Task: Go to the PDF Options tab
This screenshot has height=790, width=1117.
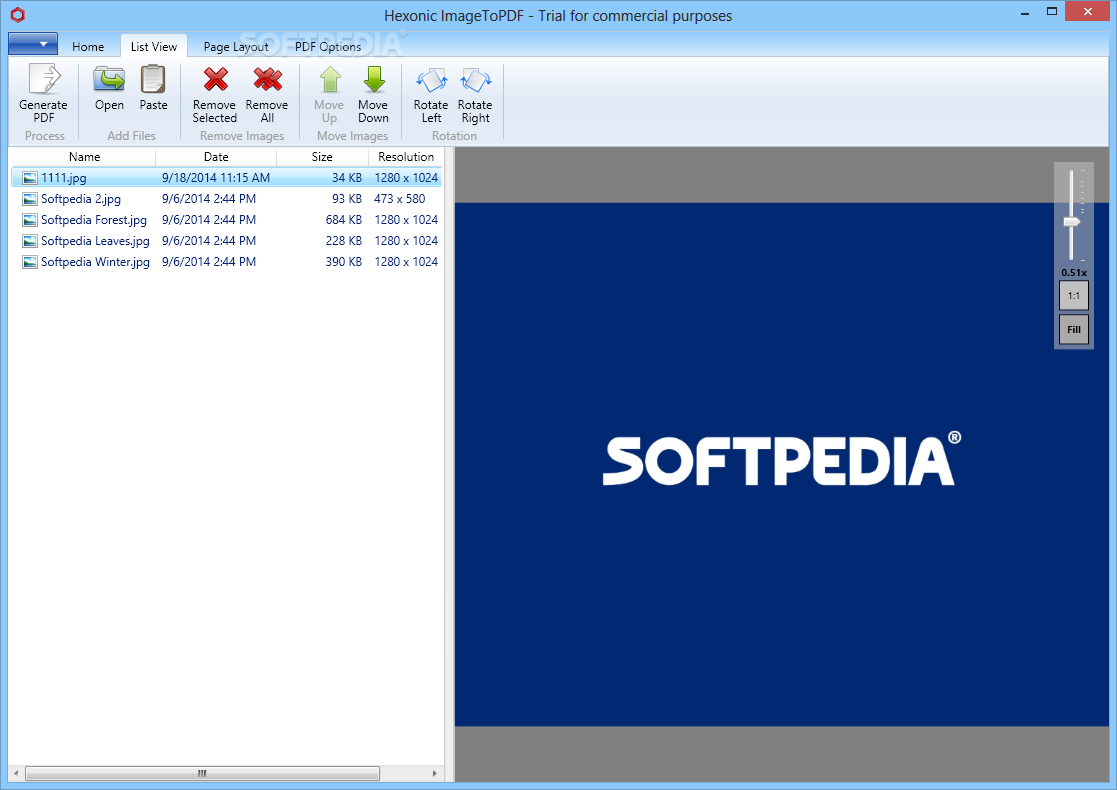Action: [x=328, y=46]
